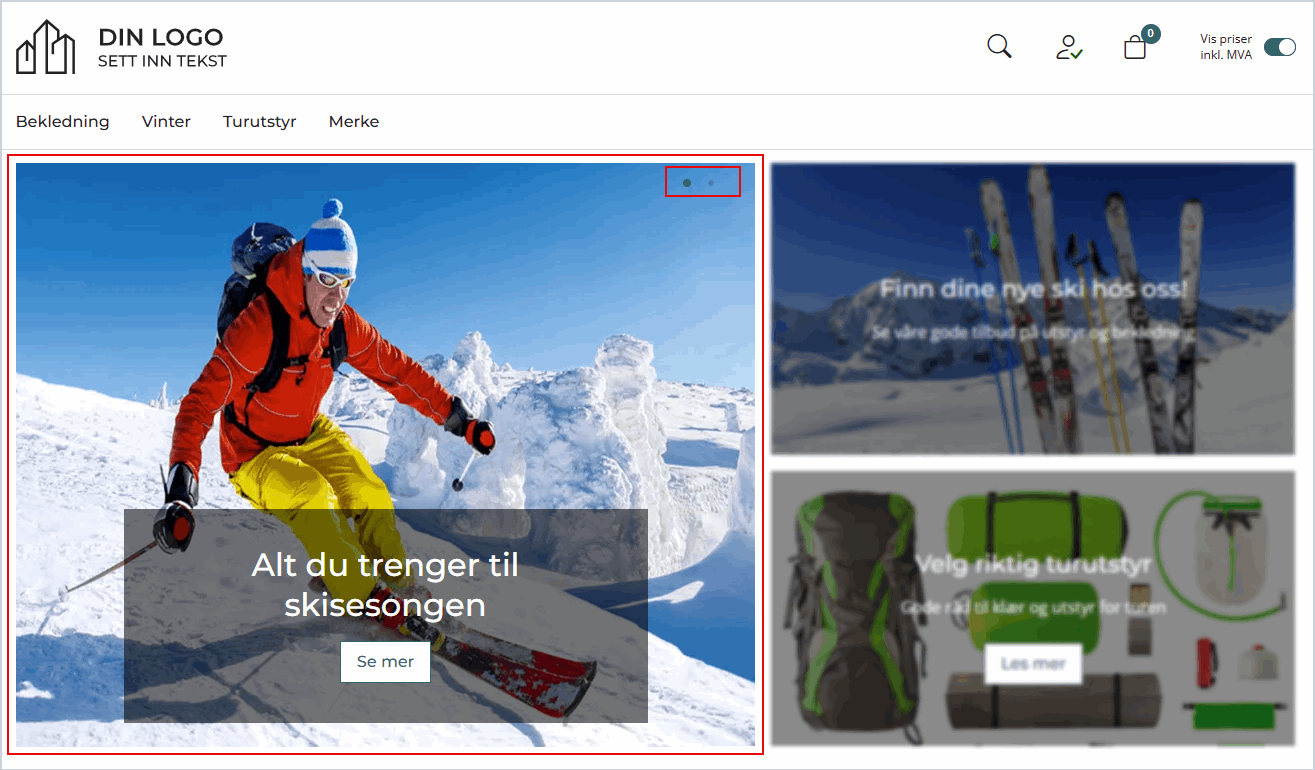1315x770 pixels.
Task: Open the shopping bag cart icon
Action: pos(1135,48)
